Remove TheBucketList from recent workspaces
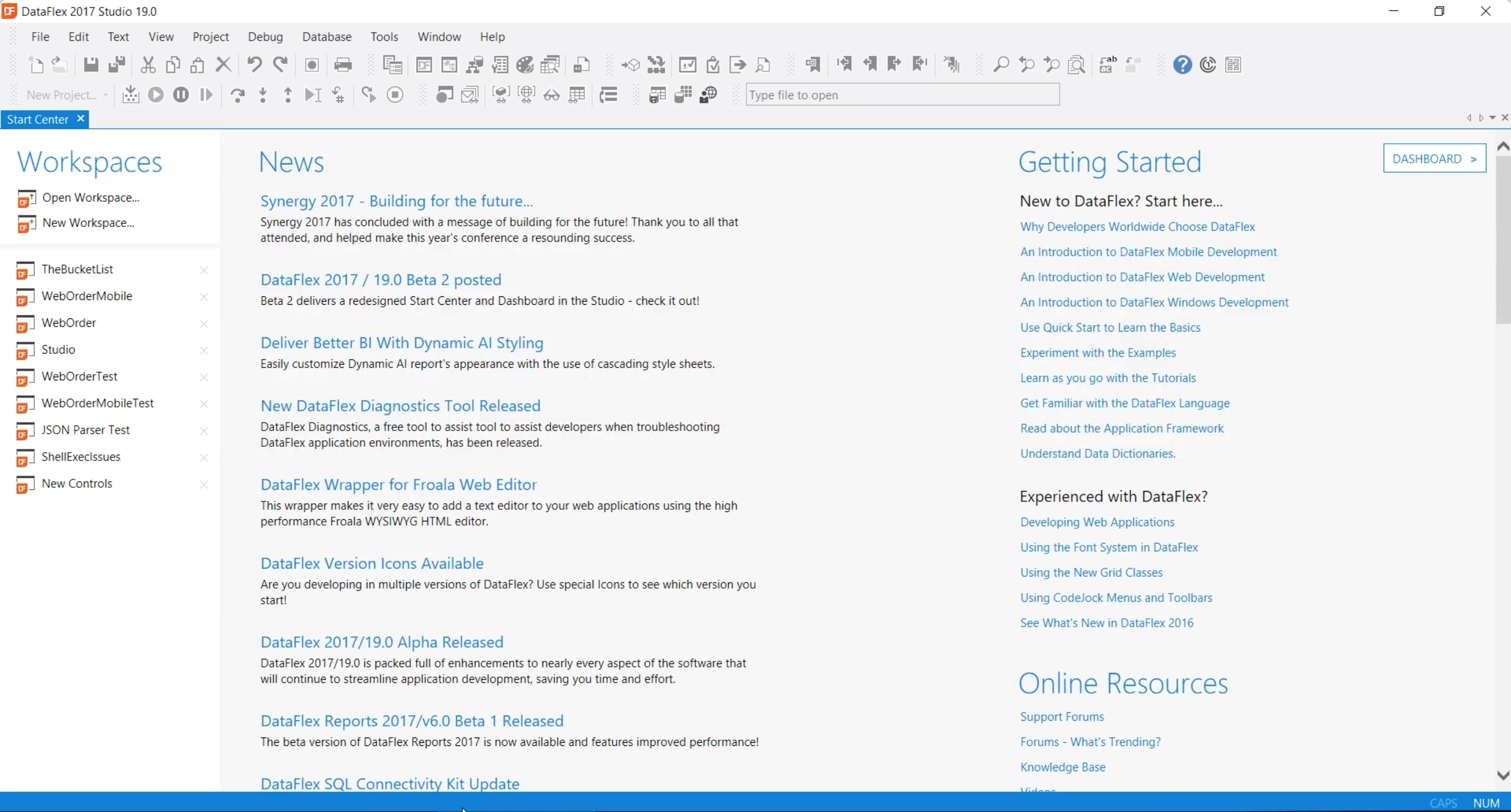1511x812 pixels. (x=204, y=270)
